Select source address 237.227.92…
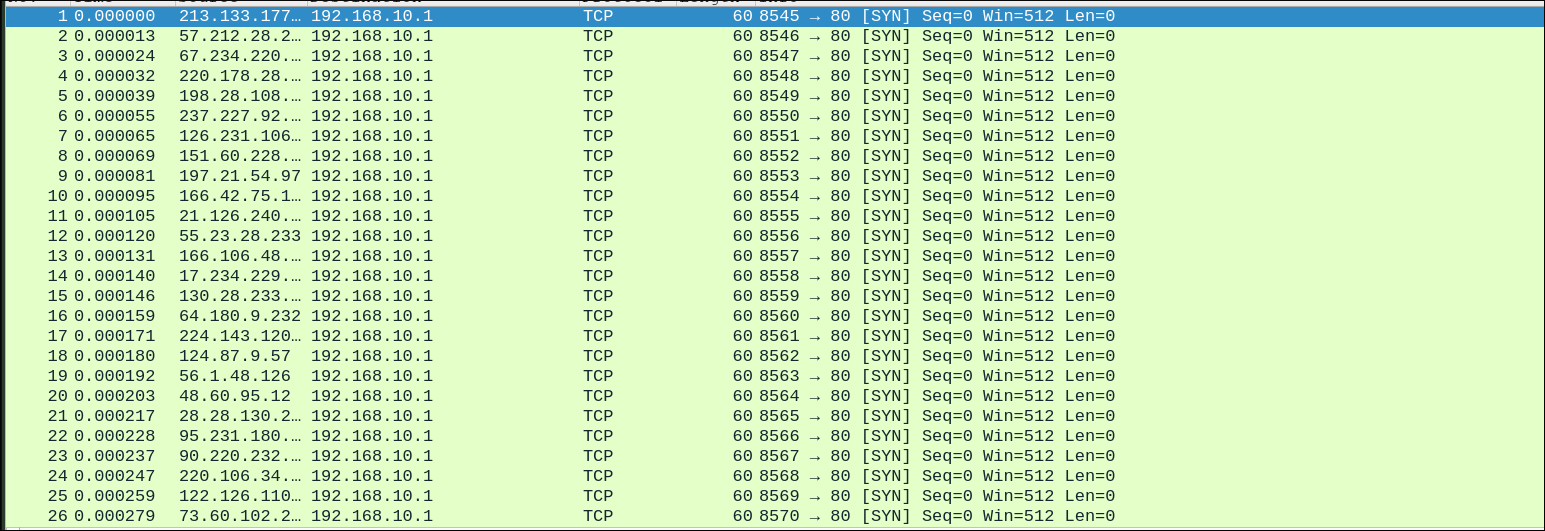 pyautogui.click(x=240, y=116)
